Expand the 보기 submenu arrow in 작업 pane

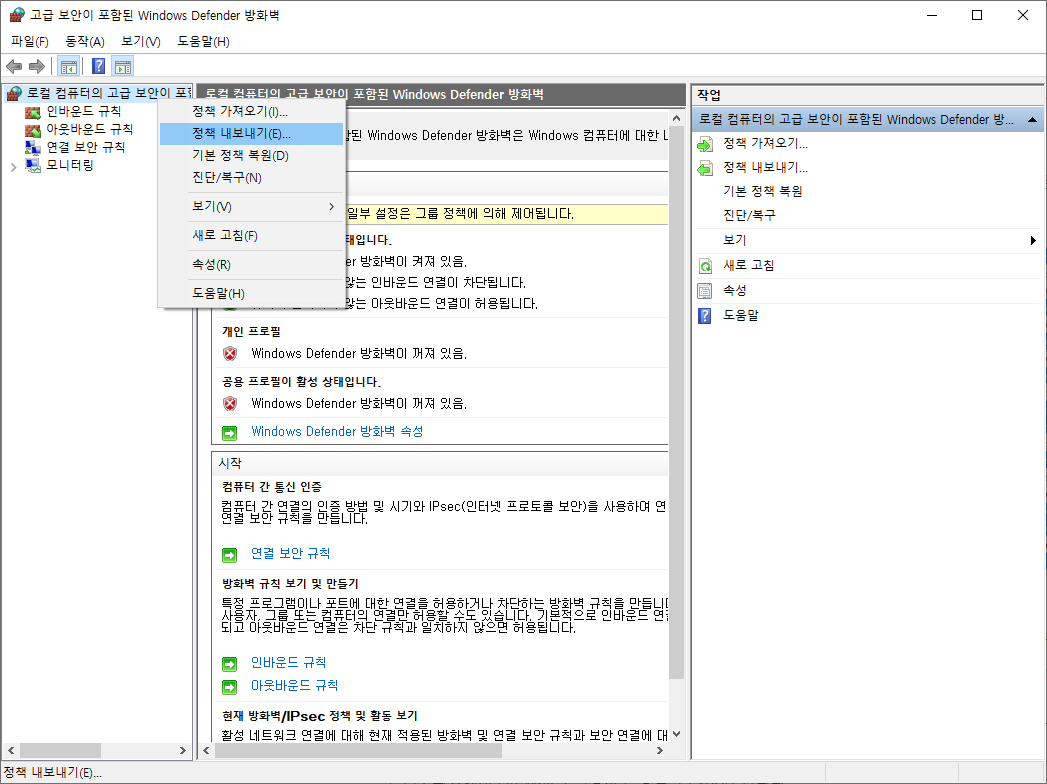[x=1033, y=240]
